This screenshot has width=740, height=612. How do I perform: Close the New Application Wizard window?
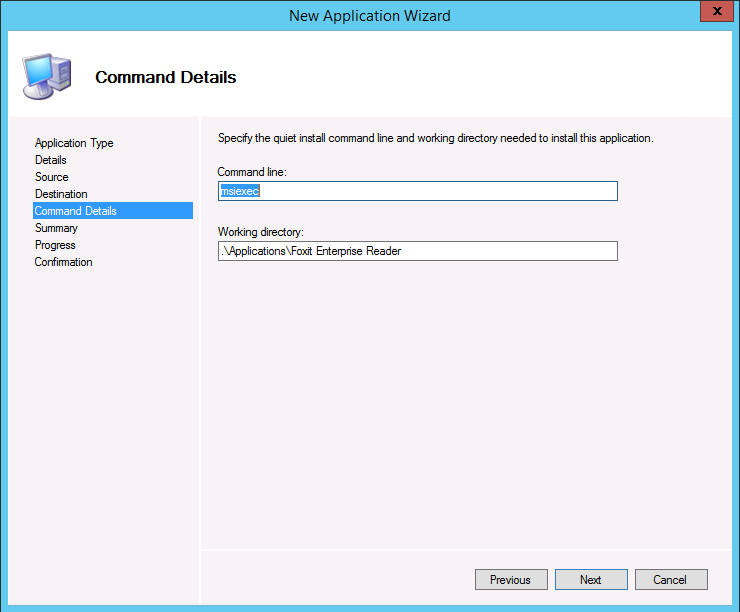point(712,14)
